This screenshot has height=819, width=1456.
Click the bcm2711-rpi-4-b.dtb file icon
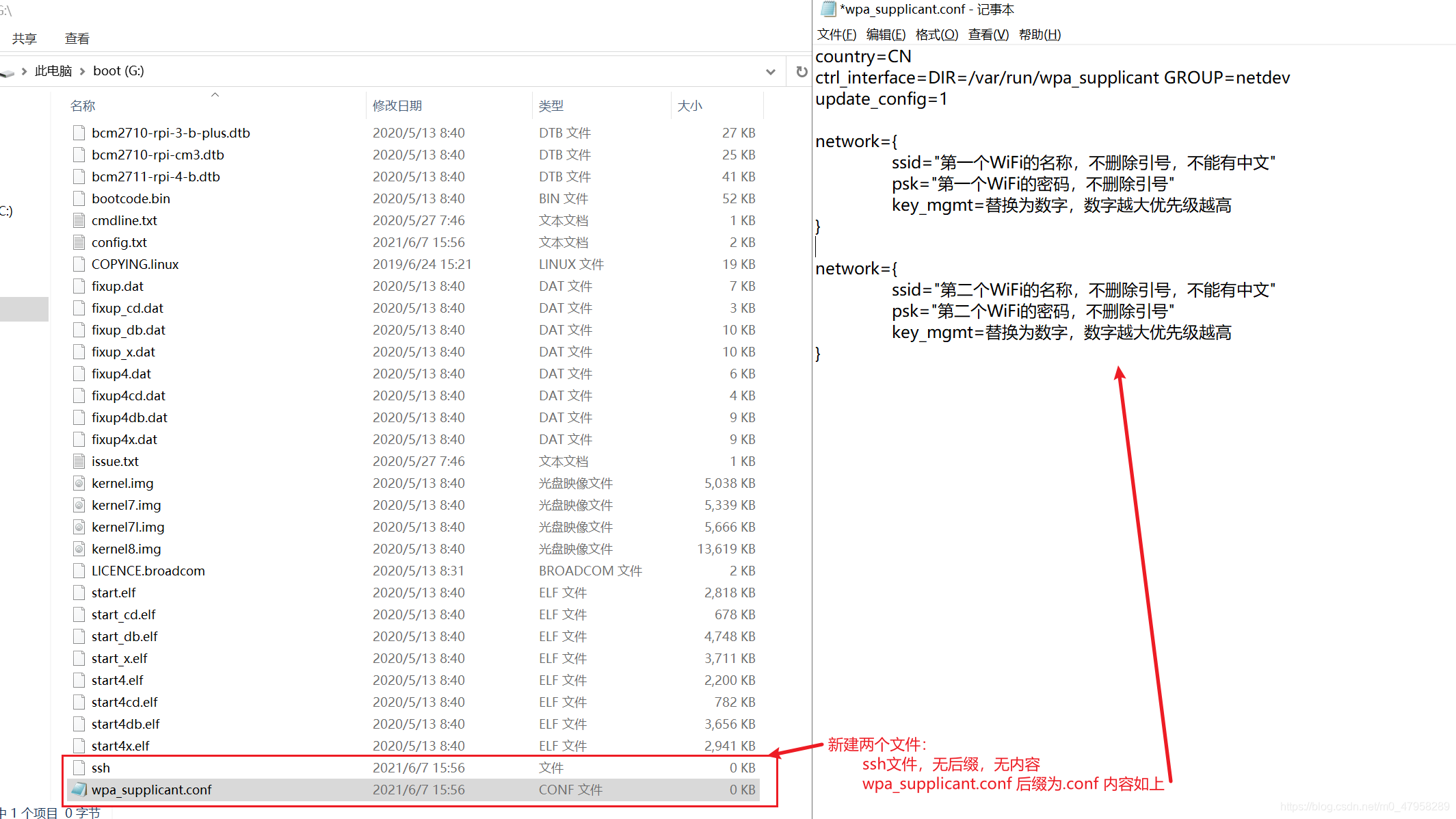tap(79, 177)
